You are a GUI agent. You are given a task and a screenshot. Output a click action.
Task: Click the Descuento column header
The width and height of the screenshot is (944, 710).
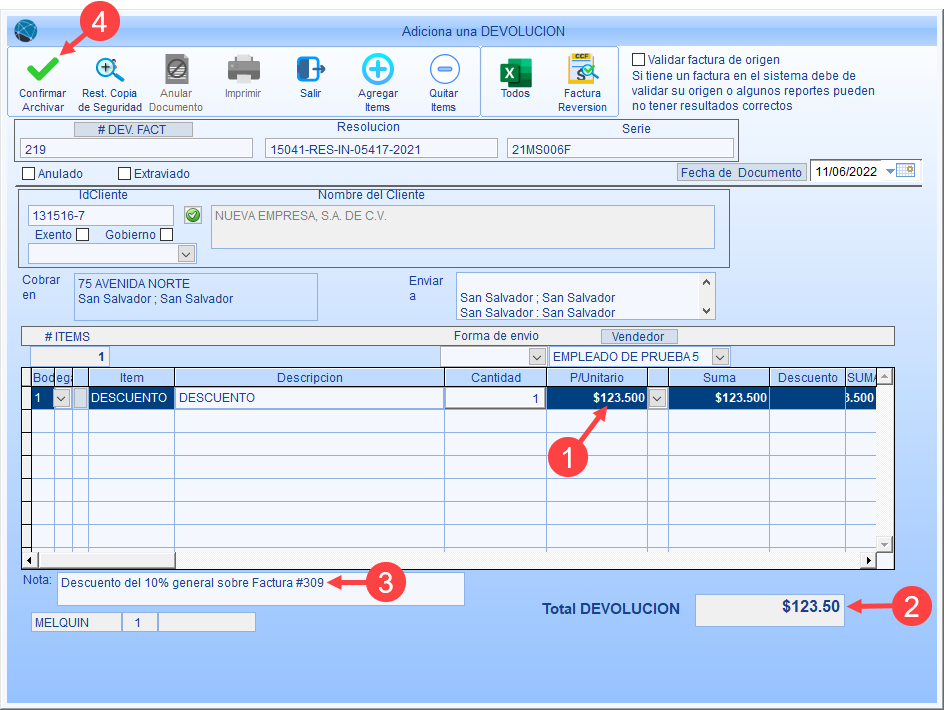[807, 378]
